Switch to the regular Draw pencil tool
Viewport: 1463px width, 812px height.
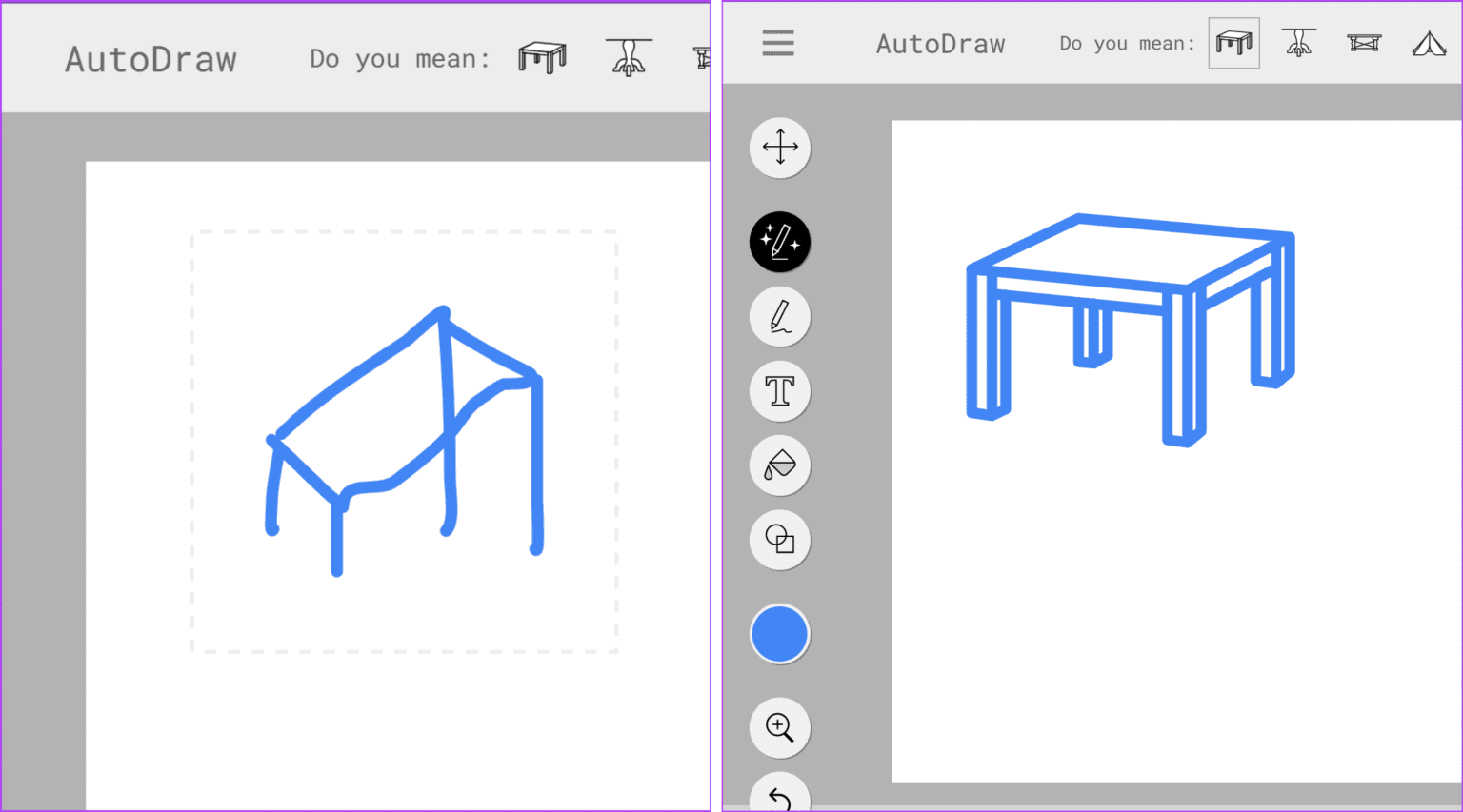(779, 316)
